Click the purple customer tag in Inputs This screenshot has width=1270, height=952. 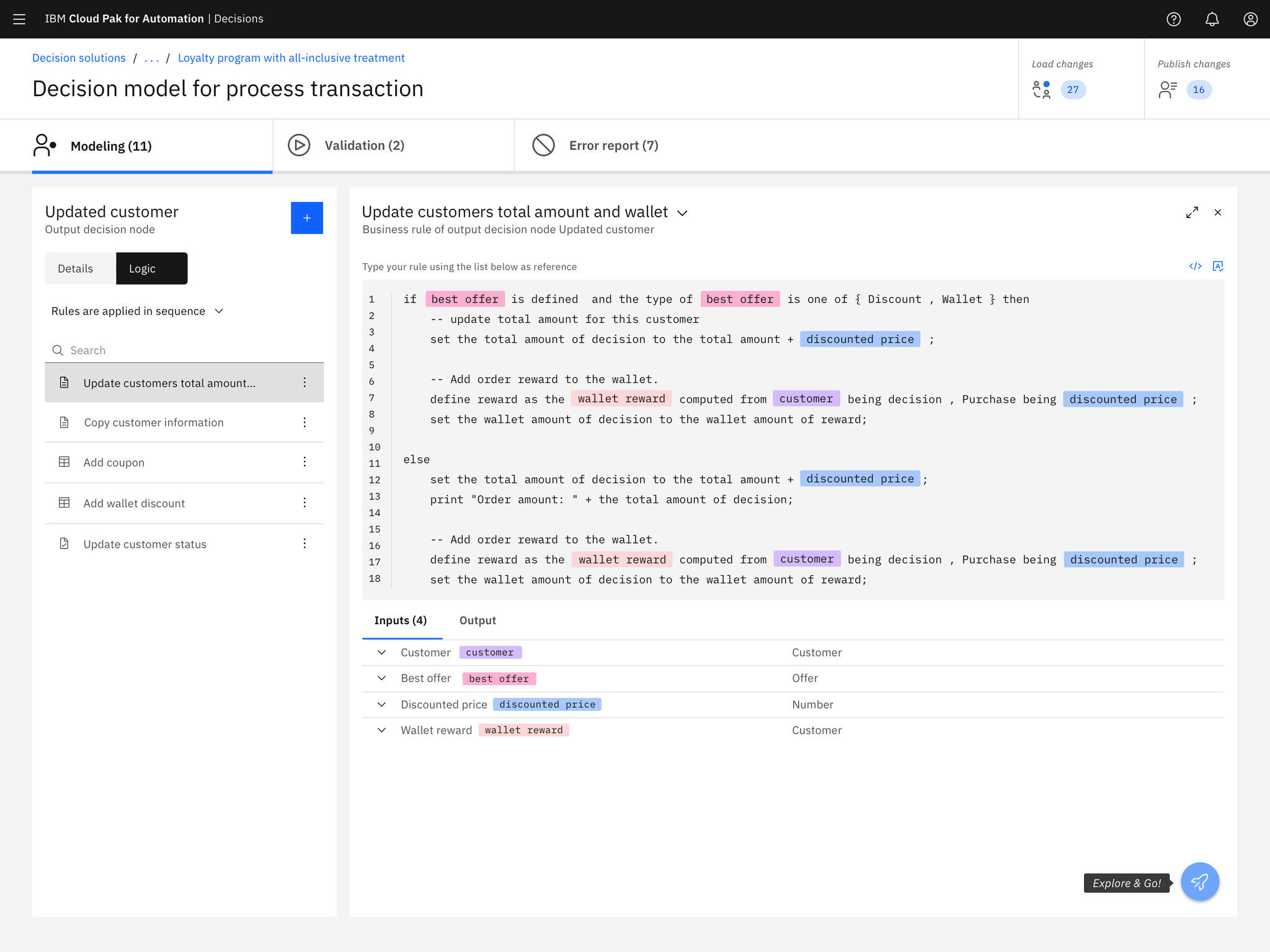490,653
